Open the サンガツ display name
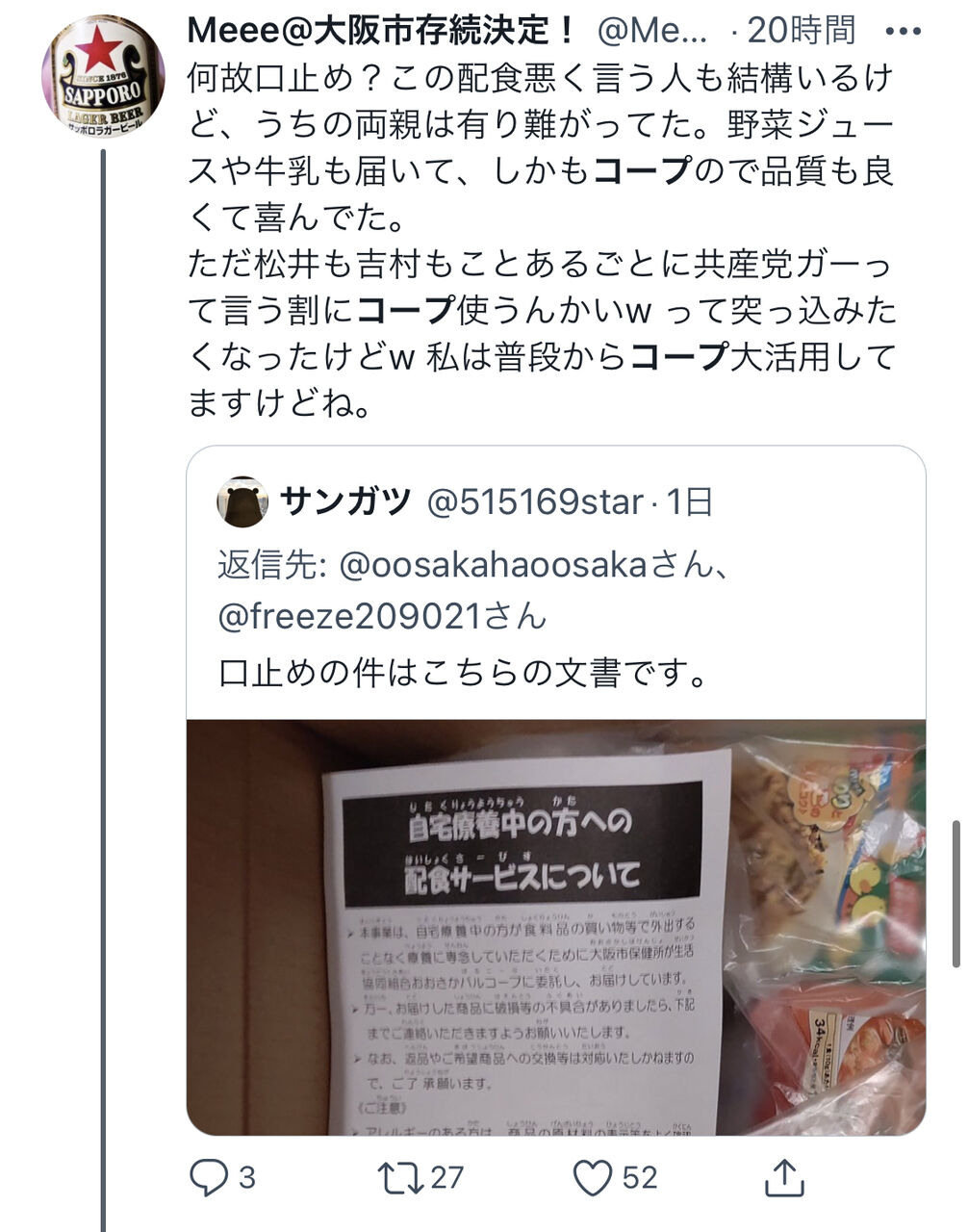This screenshot has height=1232, width=968. 345,501
